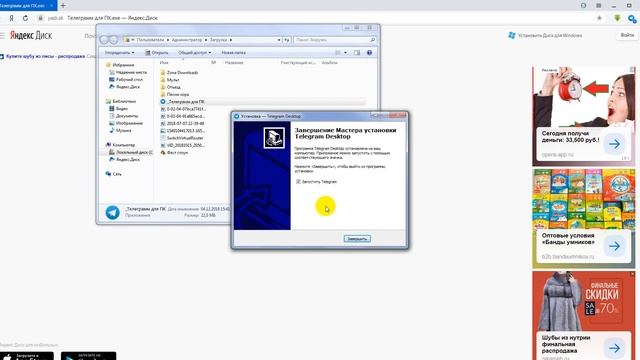This screenshot has height=360, width=640.
Task: Select the Песни хора folder
Action: point(175,94)
